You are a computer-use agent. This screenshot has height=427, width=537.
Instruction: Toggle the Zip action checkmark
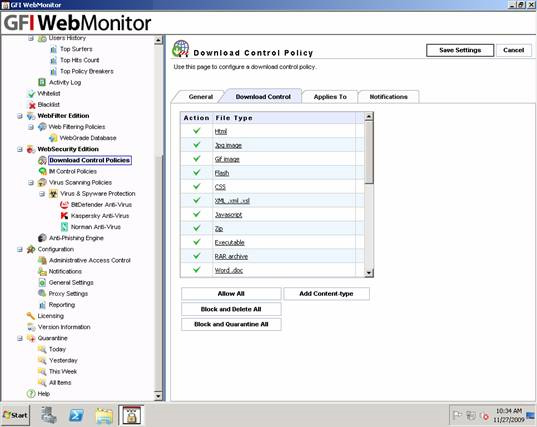tap(197, 228)
